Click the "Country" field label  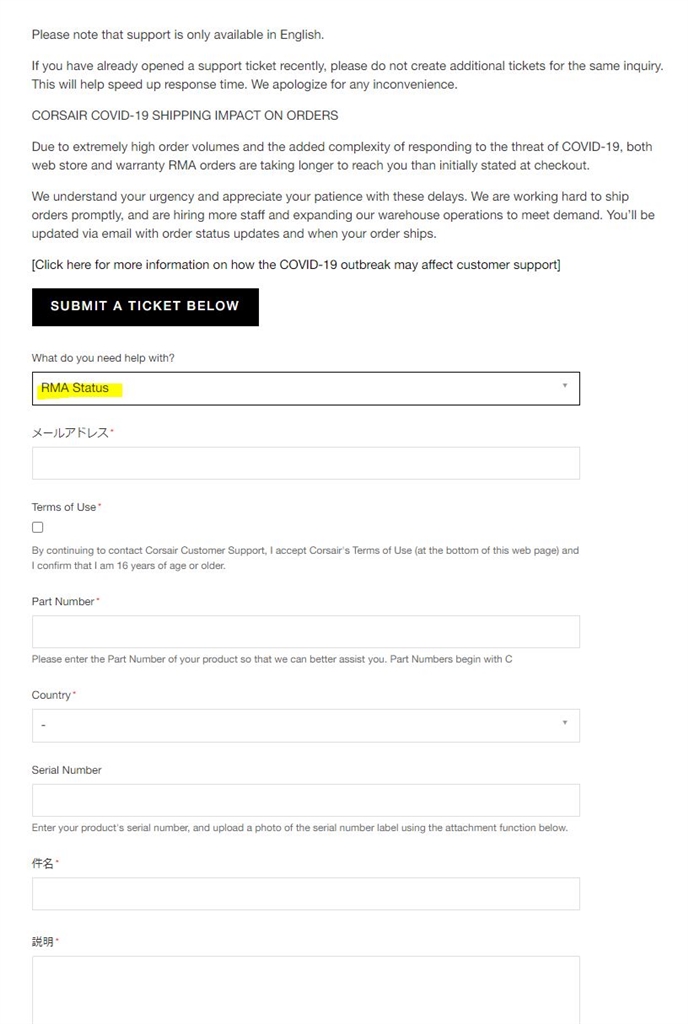pos(51,695)
